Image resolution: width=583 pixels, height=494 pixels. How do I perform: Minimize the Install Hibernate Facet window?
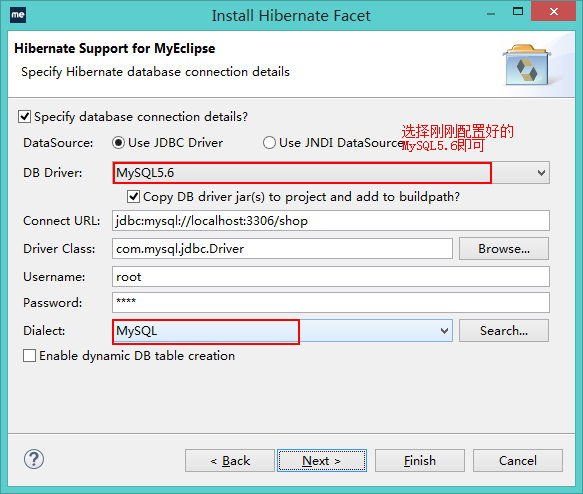pyautogui.click(x=491, y=14)
